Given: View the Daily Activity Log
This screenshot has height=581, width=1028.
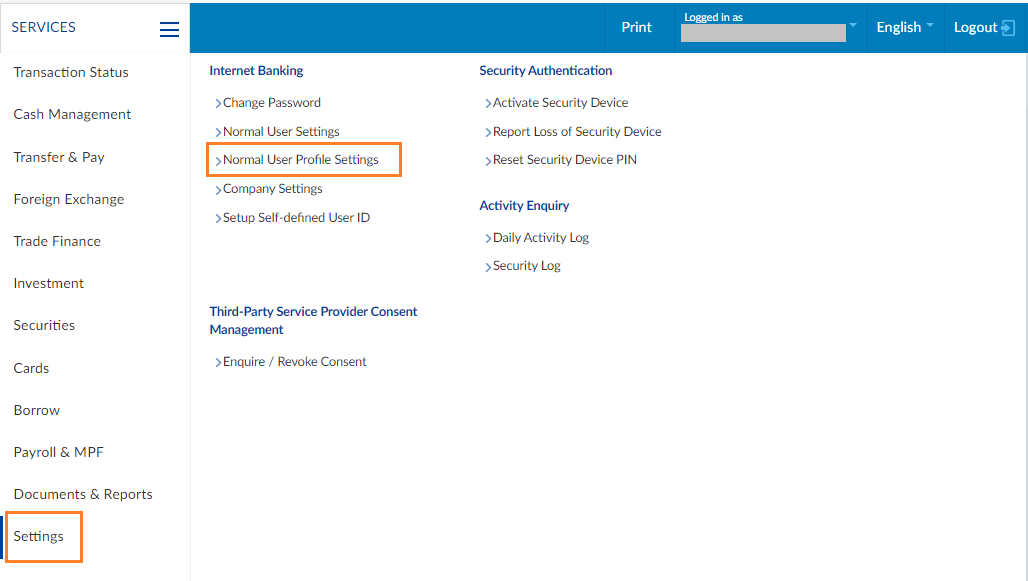Looking at the screenshot, I should (540, 238).
